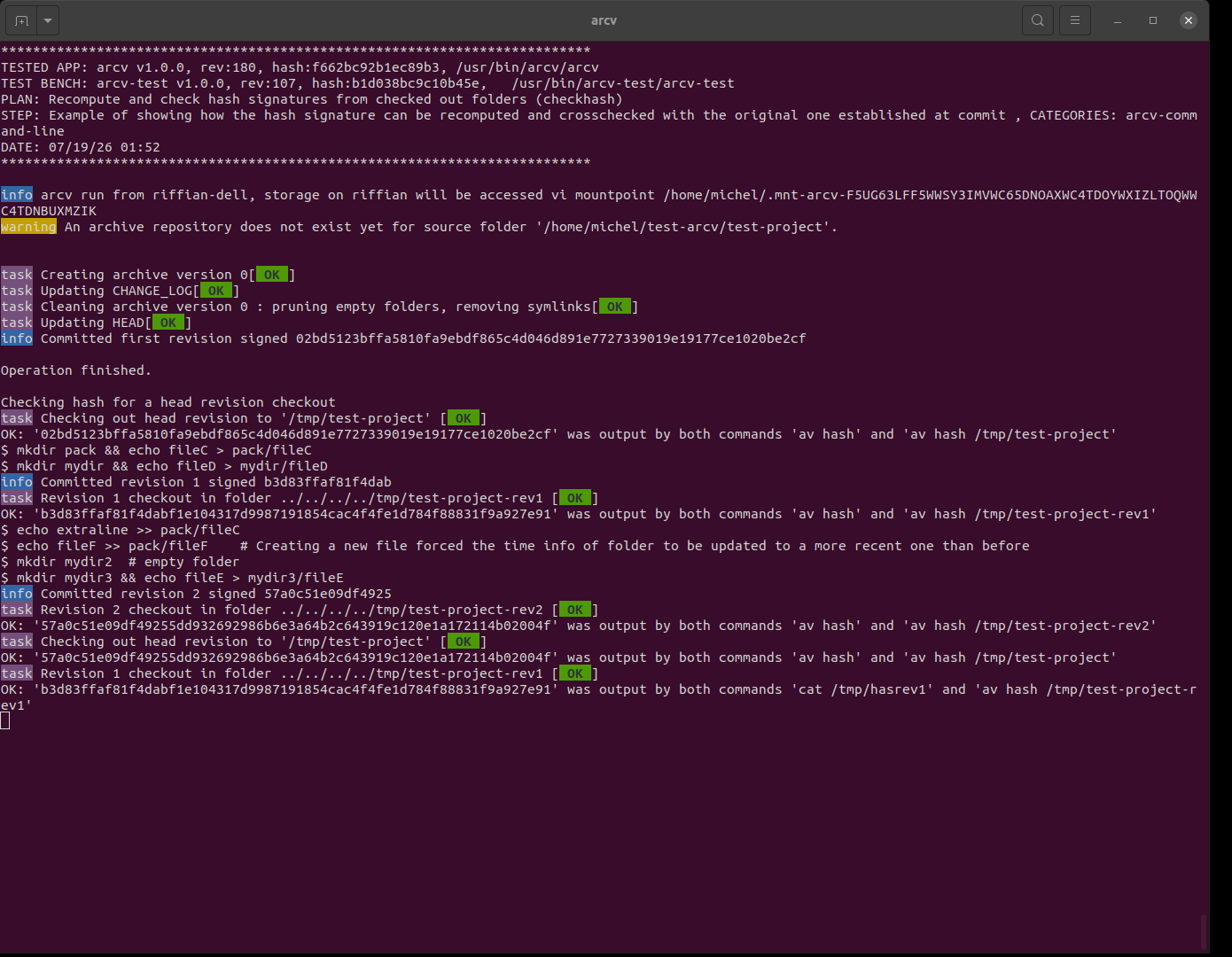Minimize the arcv terminal window
Screen dimensions: 1232x957
click(1118, 20)
